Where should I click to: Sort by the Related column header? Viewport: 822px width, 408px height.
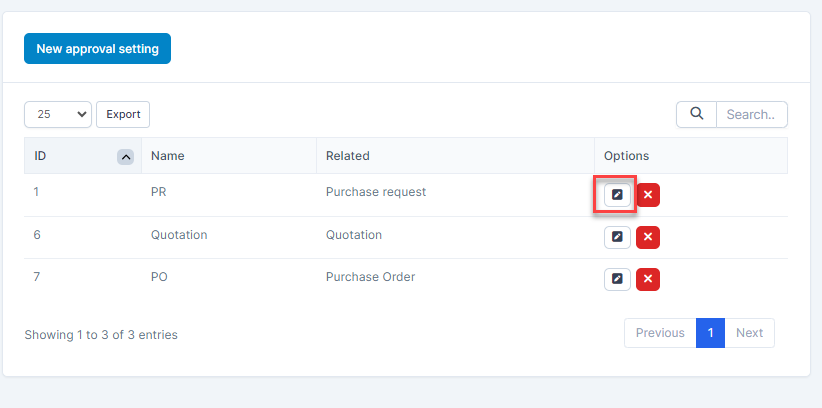(348, 156)
